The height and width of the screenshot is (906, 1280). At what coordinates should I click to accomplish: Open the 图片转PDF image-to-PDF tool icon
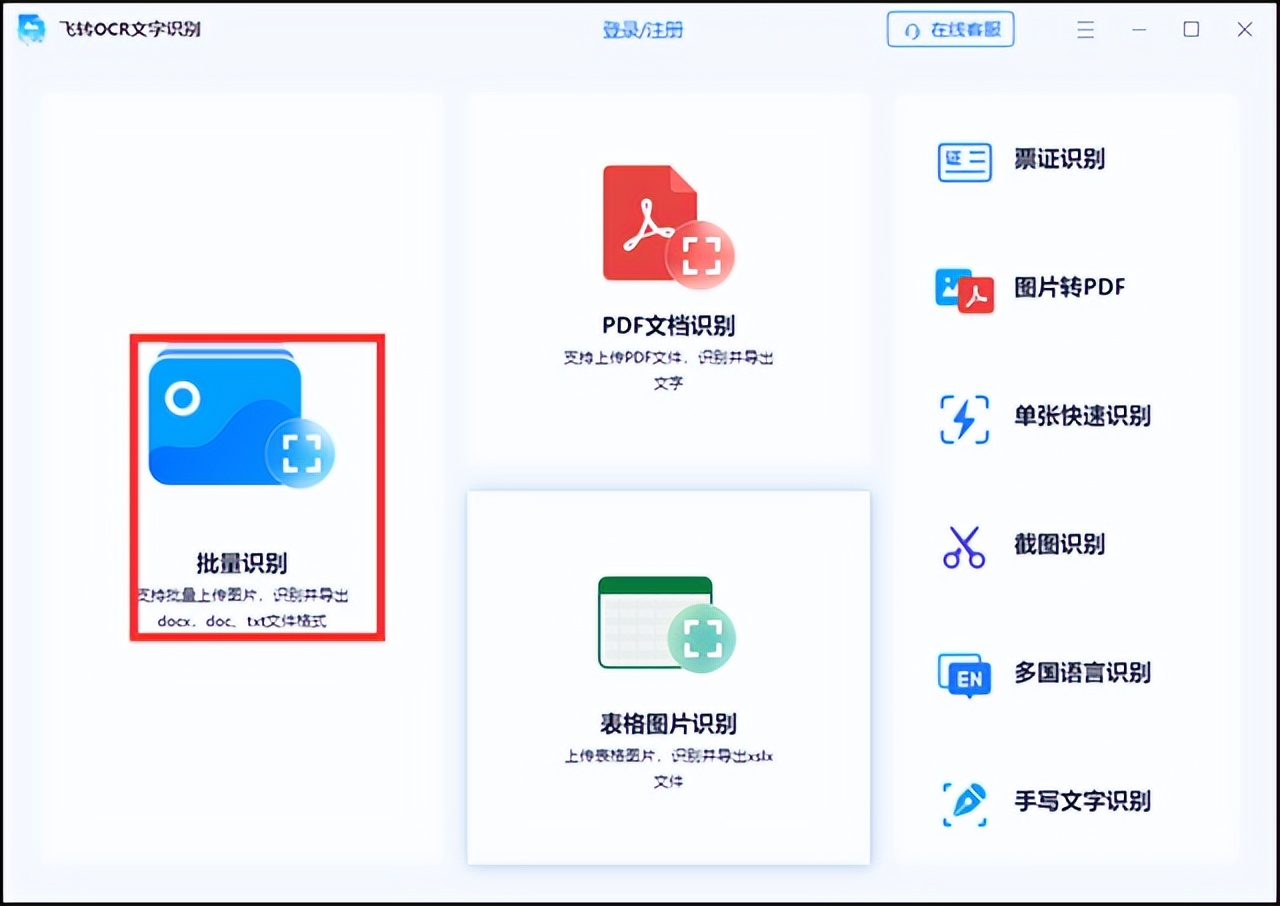point(963,290)
